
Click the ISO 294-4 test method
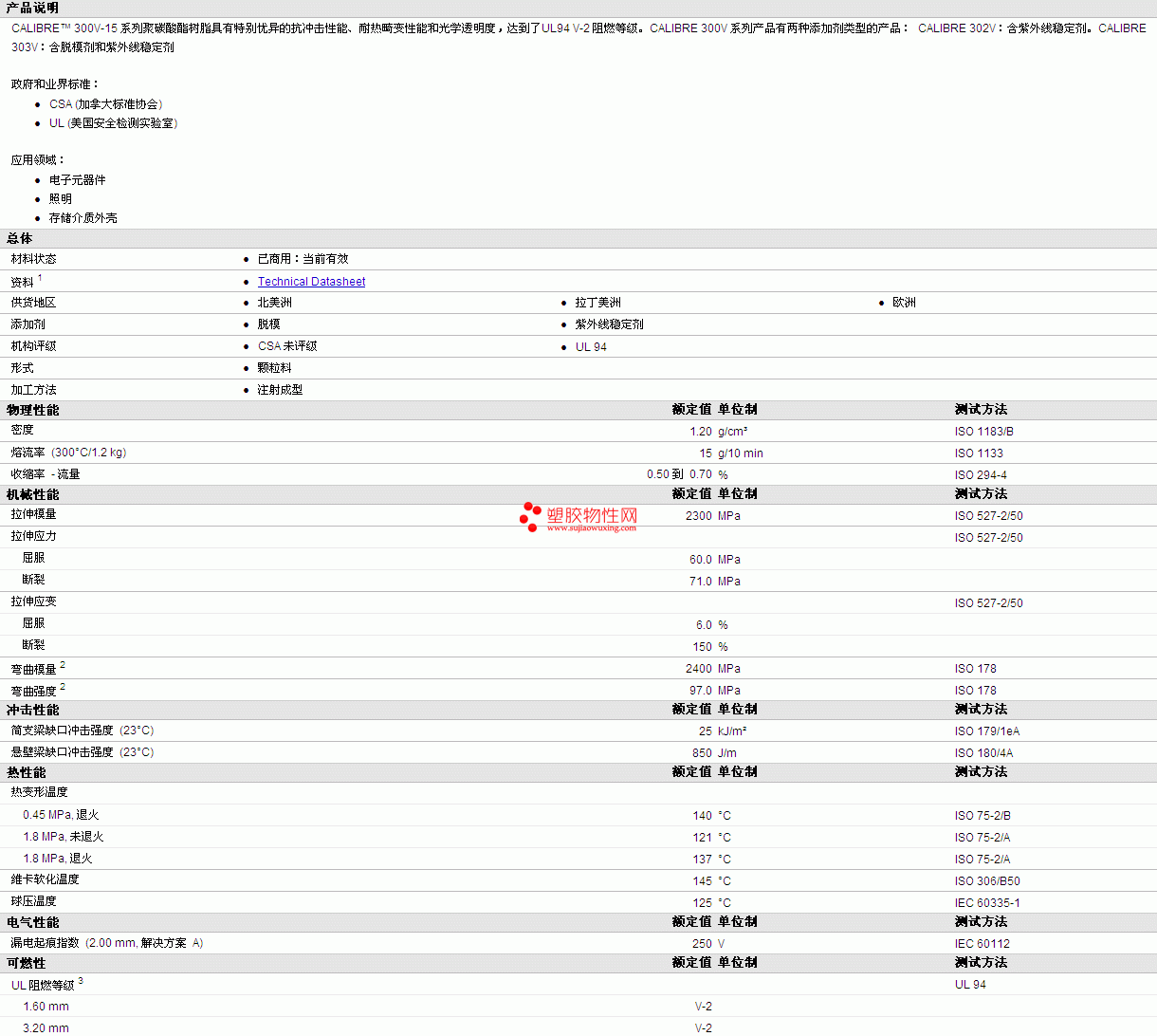click(x=981, y=475)
